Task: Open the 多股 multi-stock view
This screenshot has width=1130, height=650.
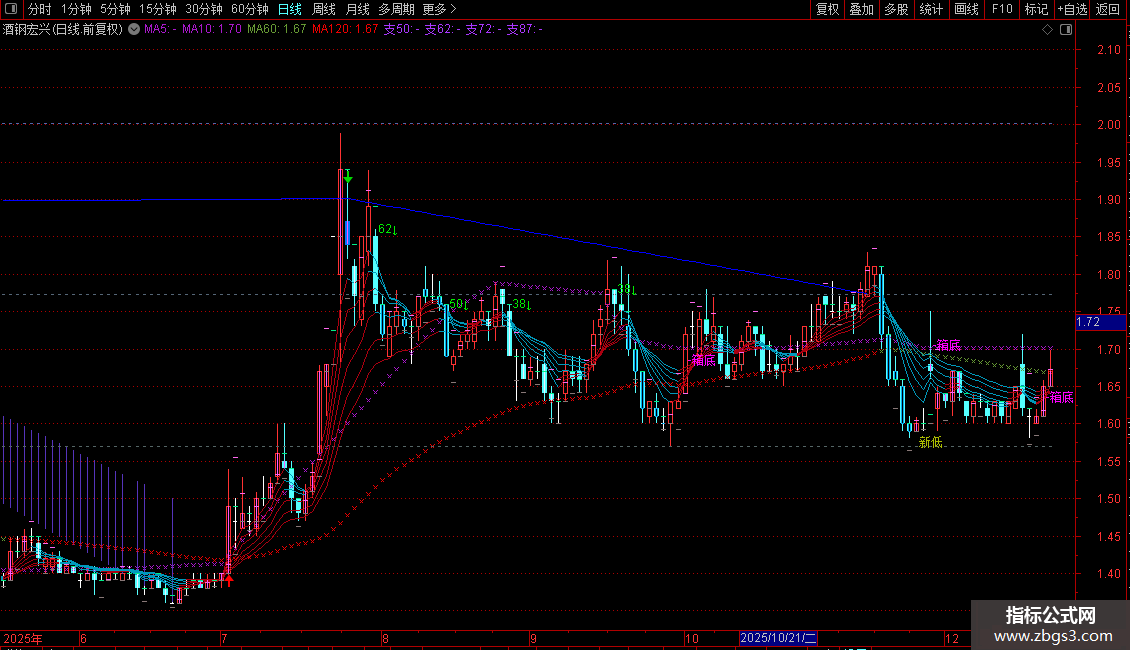Action: [896, 9]
